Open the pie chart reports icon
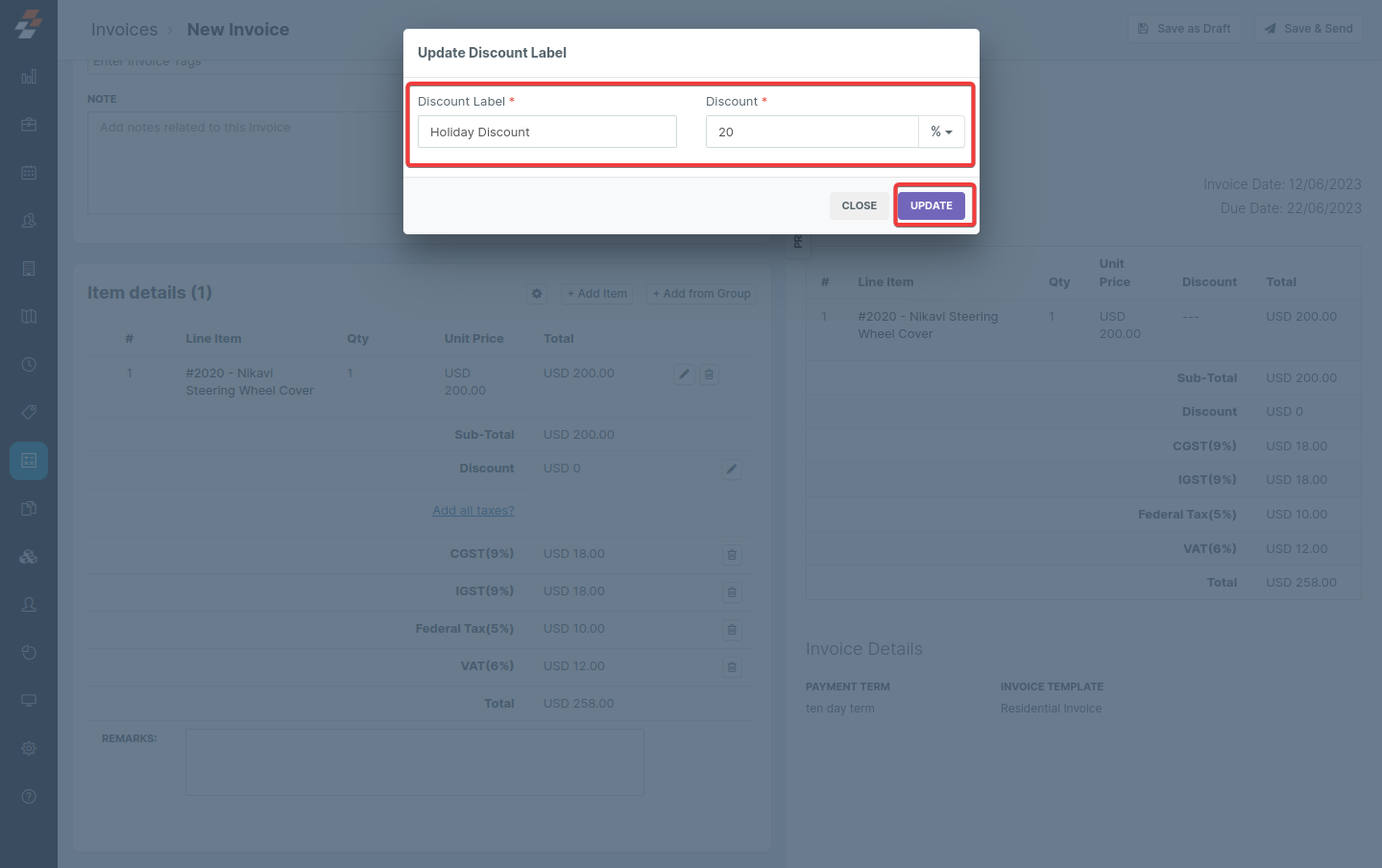This screenshot has width=1382, height=868. tap(29, 653)
